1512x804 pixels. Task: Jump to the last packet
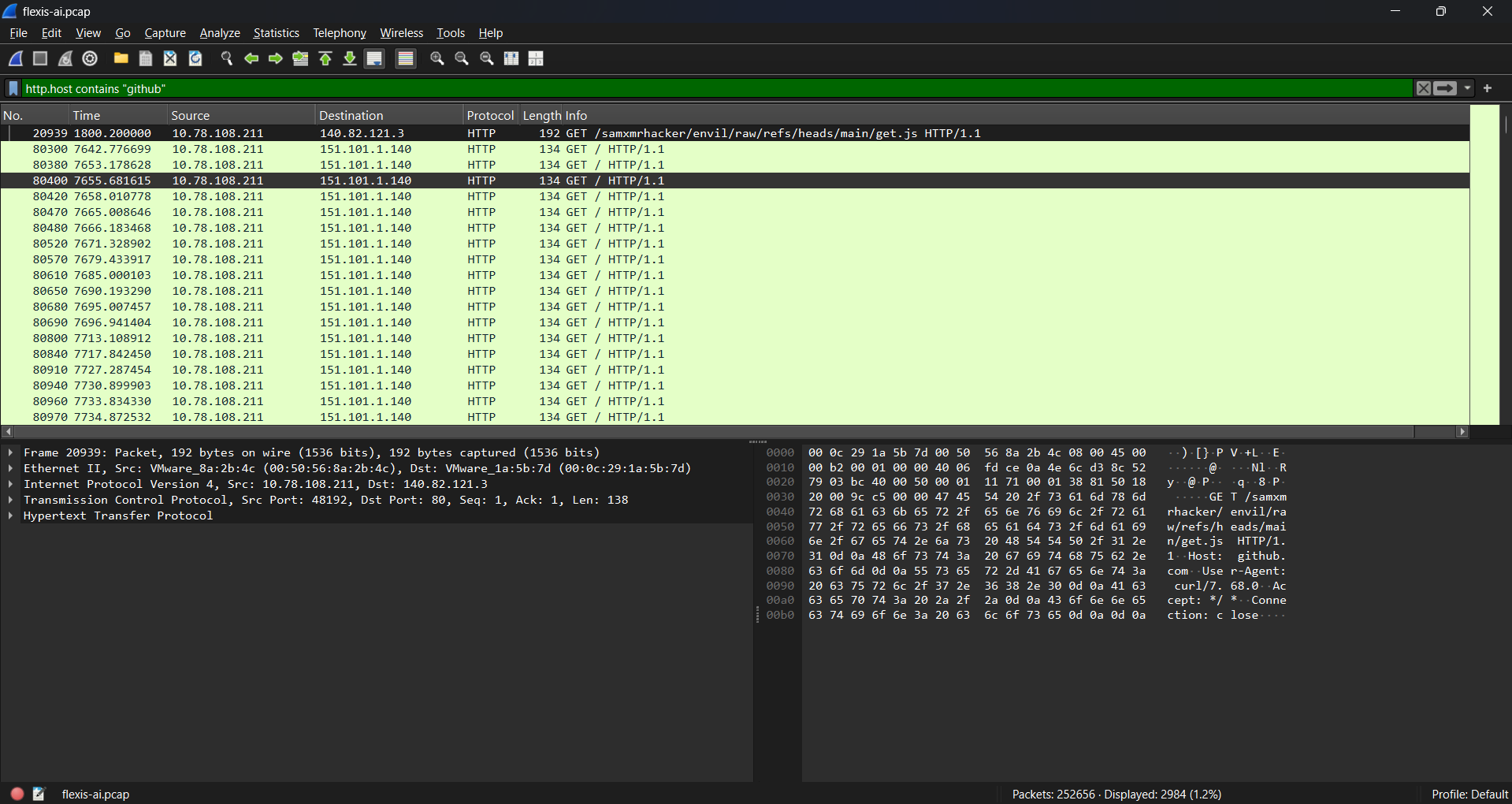[x=350, y=58]
